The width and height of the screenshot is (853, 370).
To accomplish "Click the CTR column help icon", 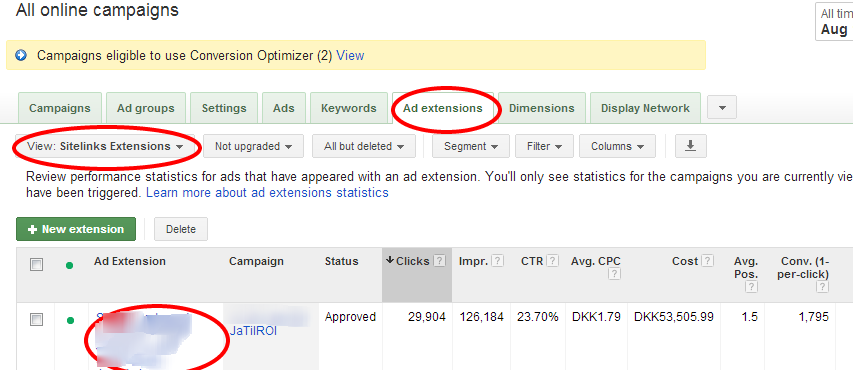I will 553,261.
